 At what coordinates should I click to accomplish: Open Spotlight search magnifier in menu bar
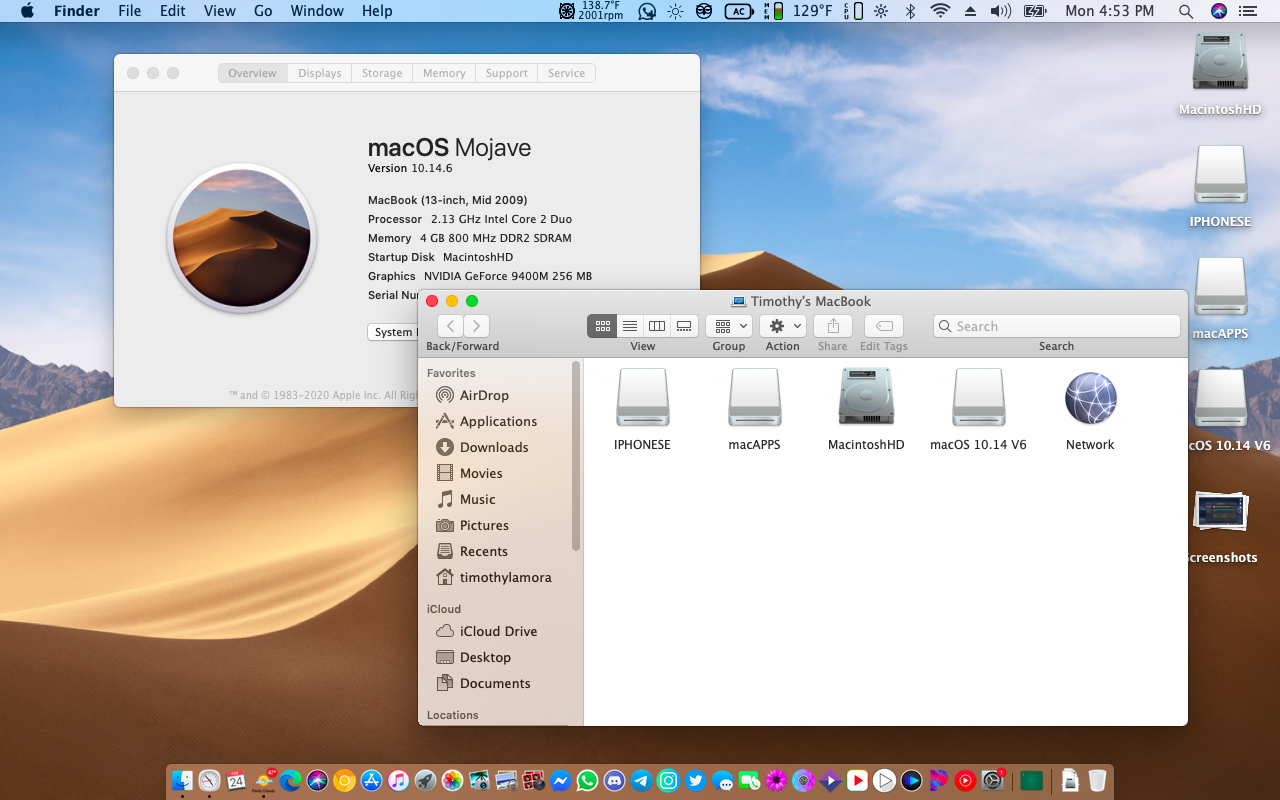pos(1185,11)
